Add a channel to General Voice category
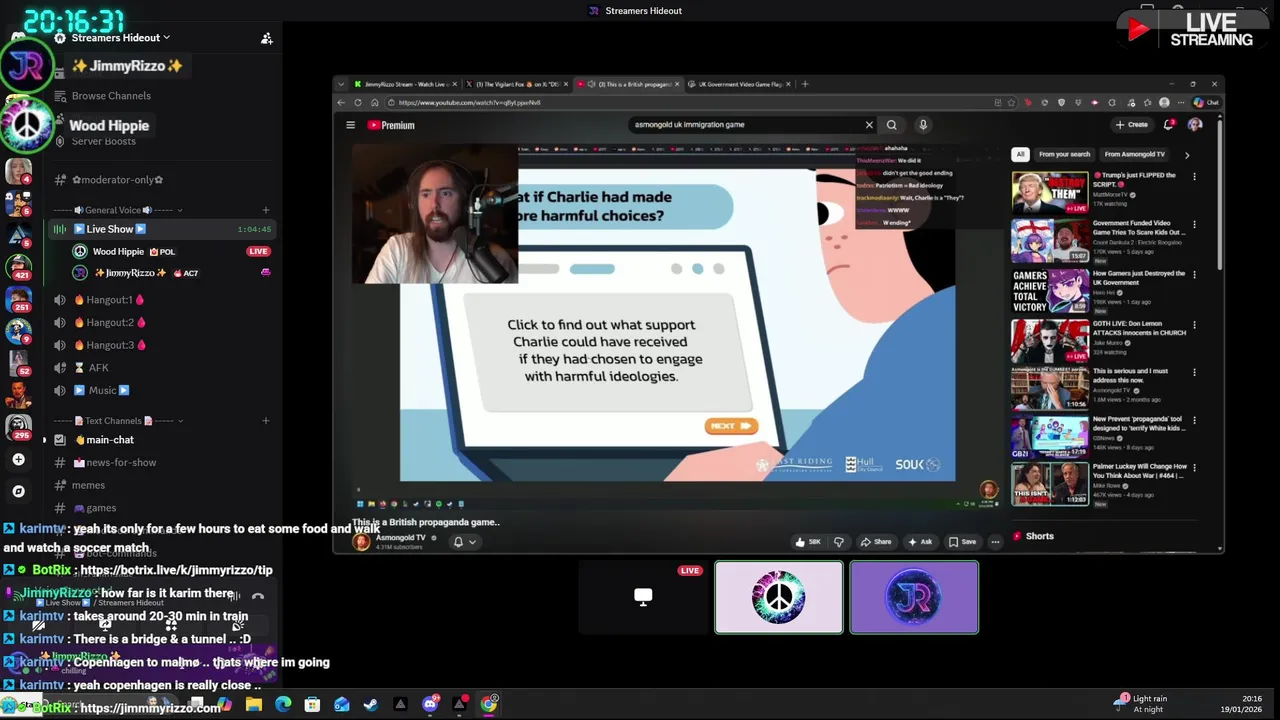This screenshot has width=1280, height=720. point(266,210)
